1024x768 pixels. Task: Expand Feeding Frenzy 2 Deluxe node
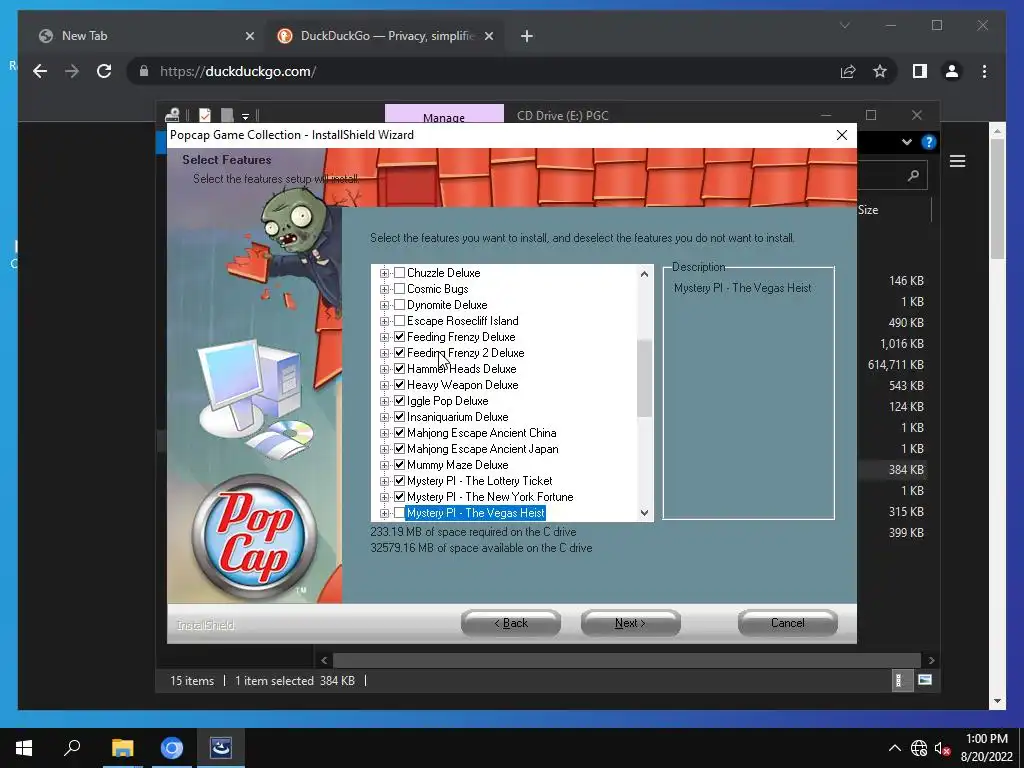[385, 353]
